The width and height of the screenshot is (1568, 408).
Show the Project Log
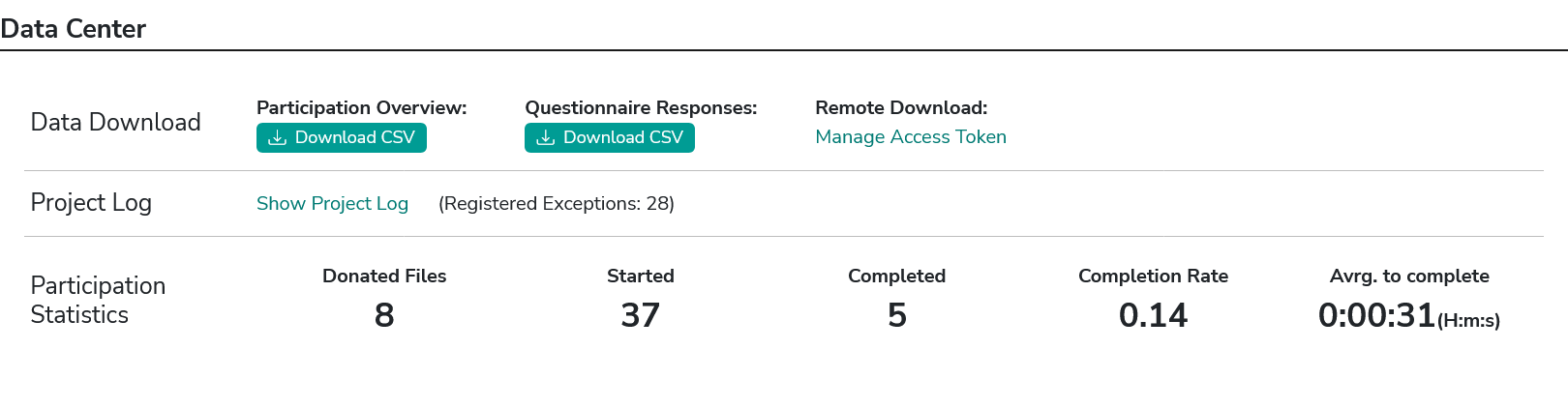(332, 204)
